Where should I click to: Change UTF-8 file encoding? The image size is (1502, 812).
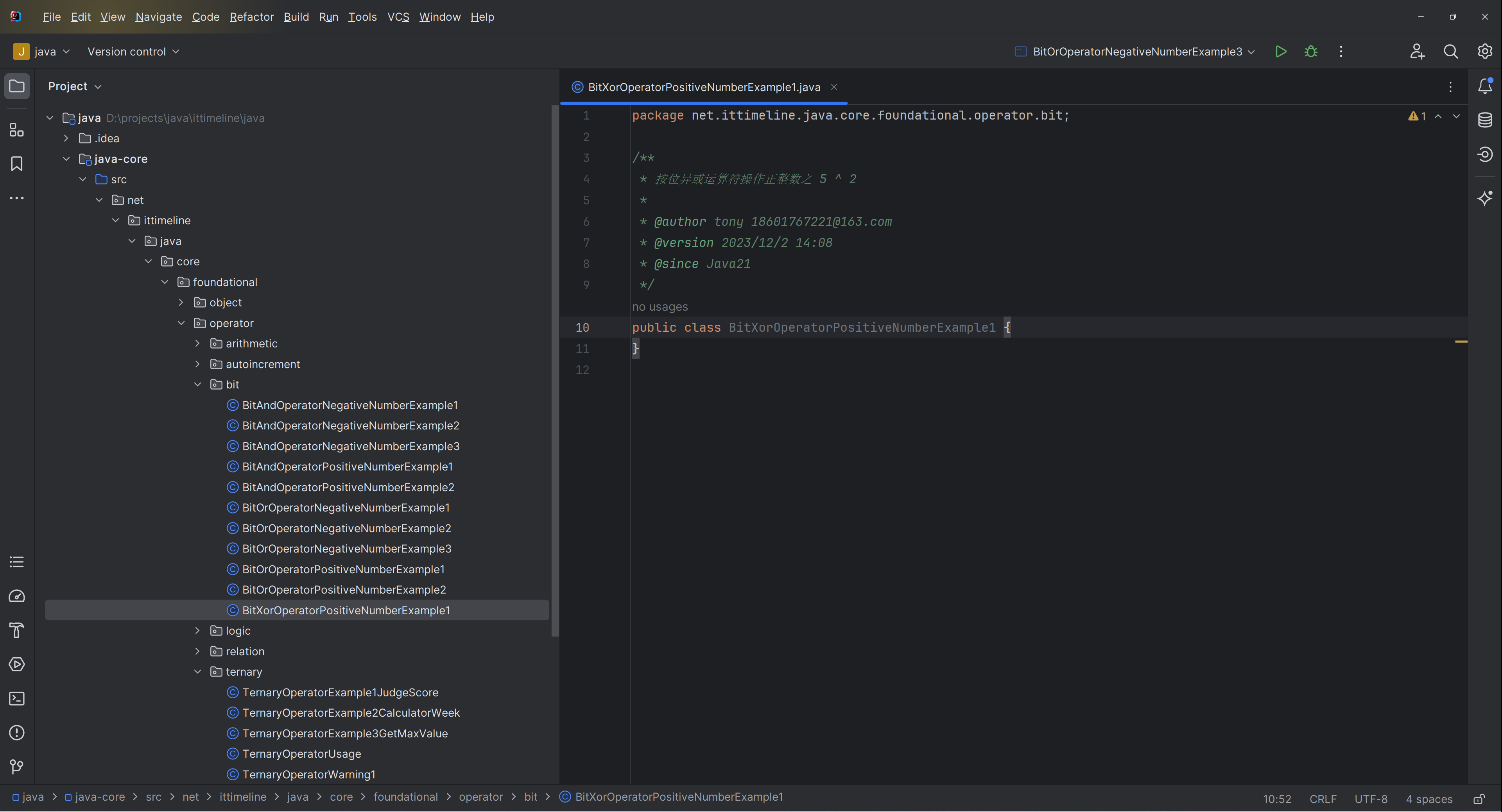(x=1371, y=799)
